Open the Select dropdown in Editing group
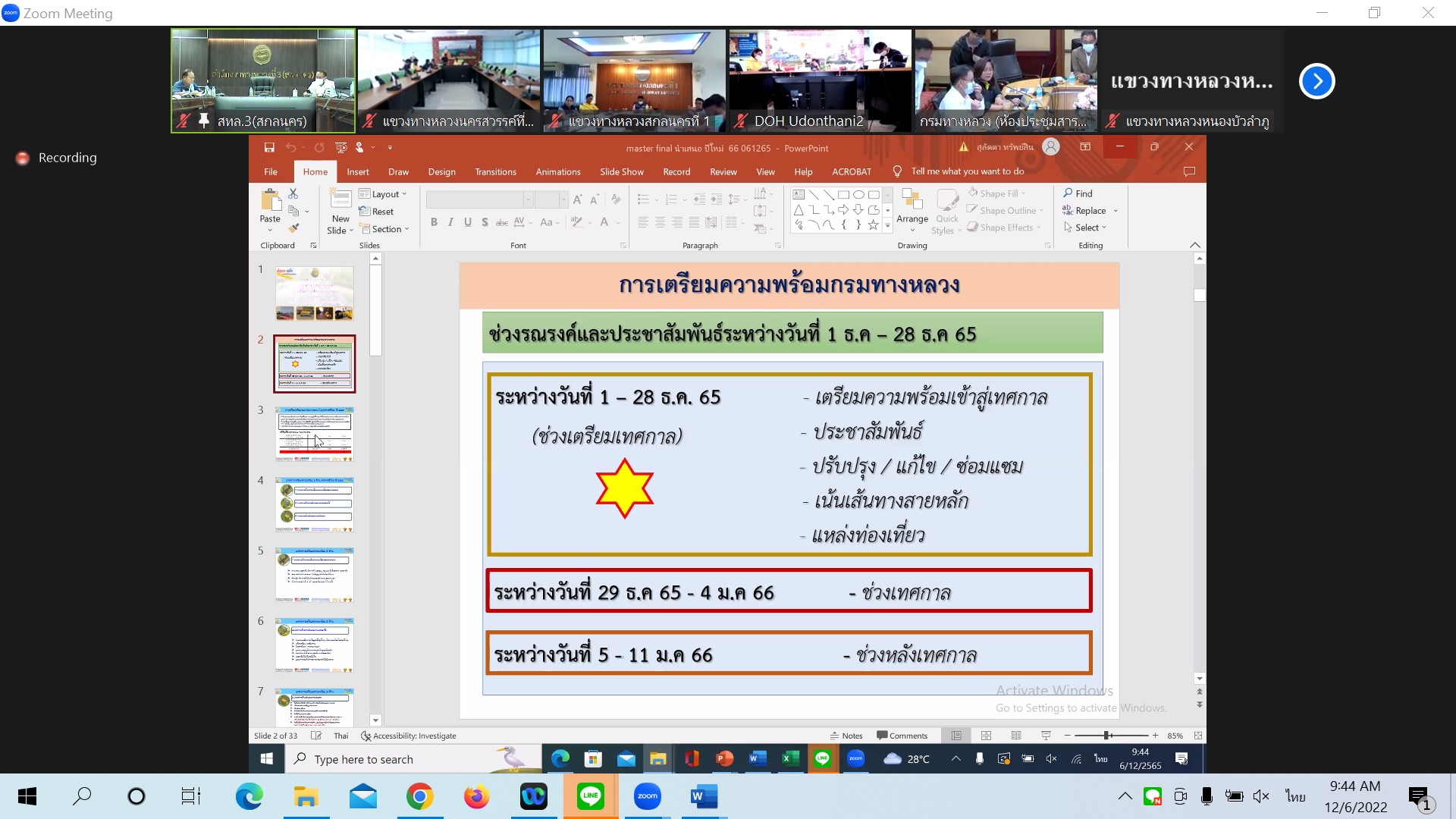1456x819 pixels. (x=1086, y=227)
